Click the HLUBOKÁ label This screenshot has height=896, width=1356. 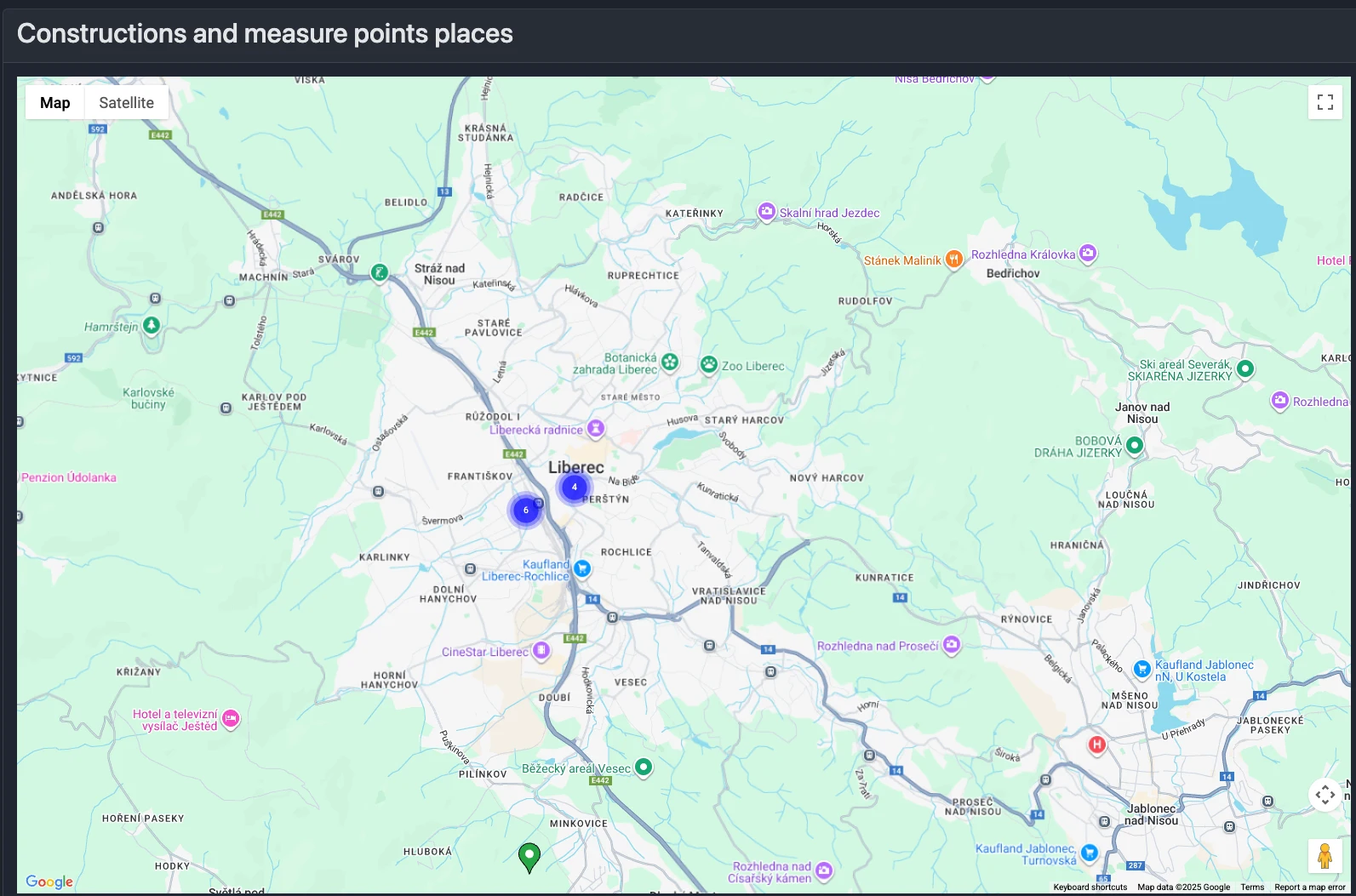tap(427, 852)
